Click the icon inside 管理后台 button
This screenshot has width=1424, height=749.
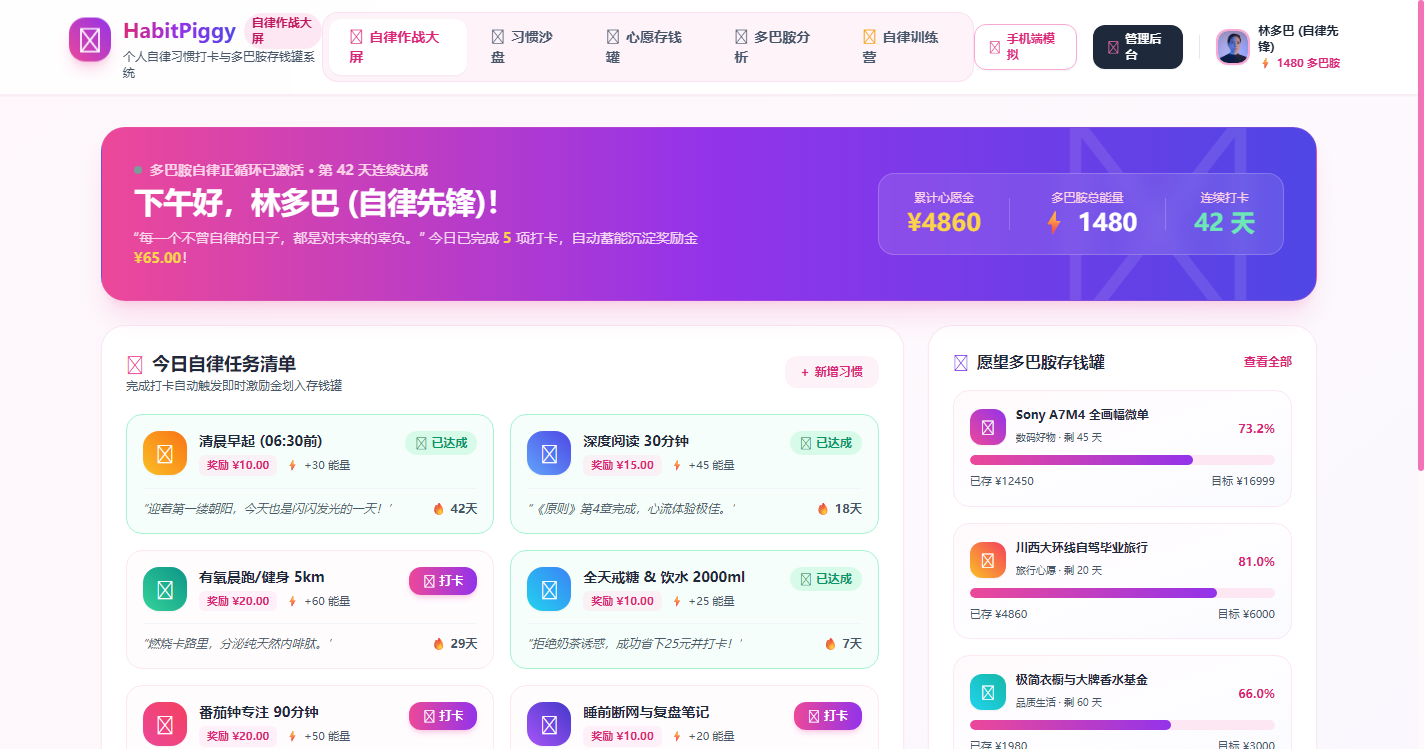(x=1113, y=47)
